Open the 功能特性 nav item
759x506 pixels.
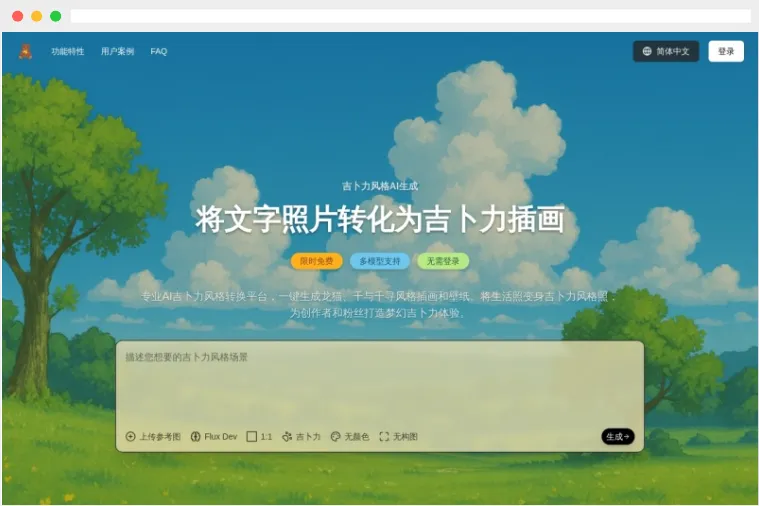click(68, 51)
